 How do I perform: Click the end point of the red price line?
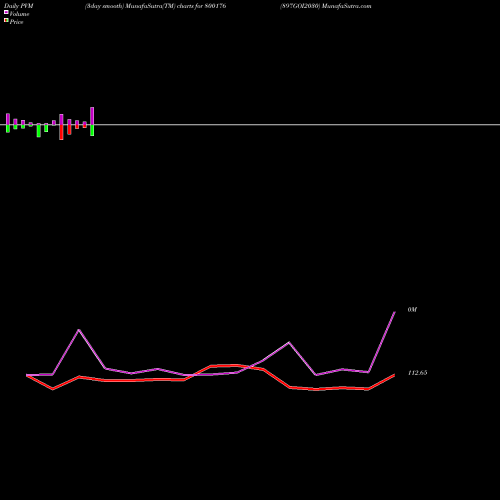[x=394, y=375]
